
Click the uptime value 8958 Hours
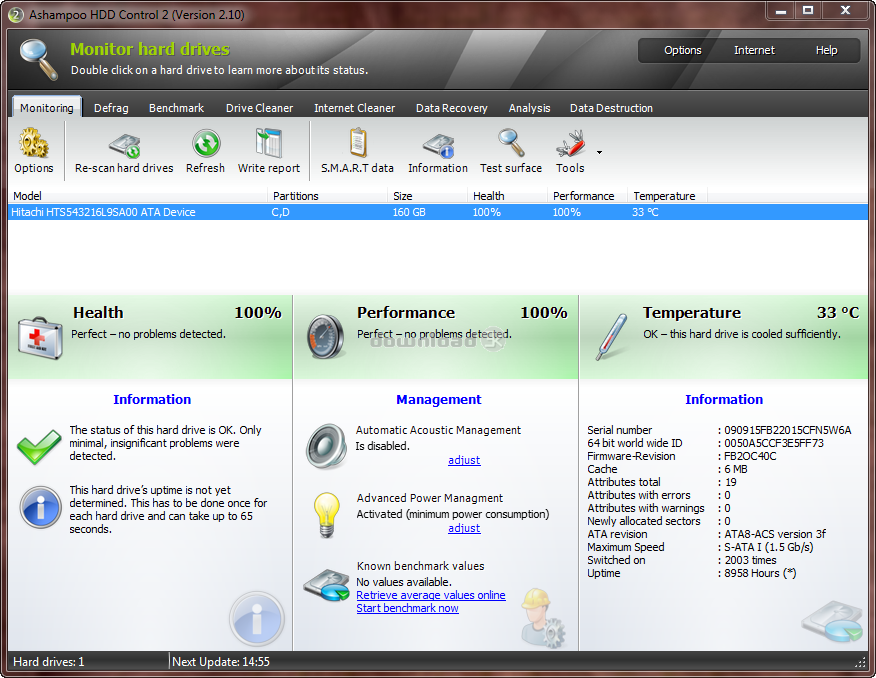(x=760, y=573)
